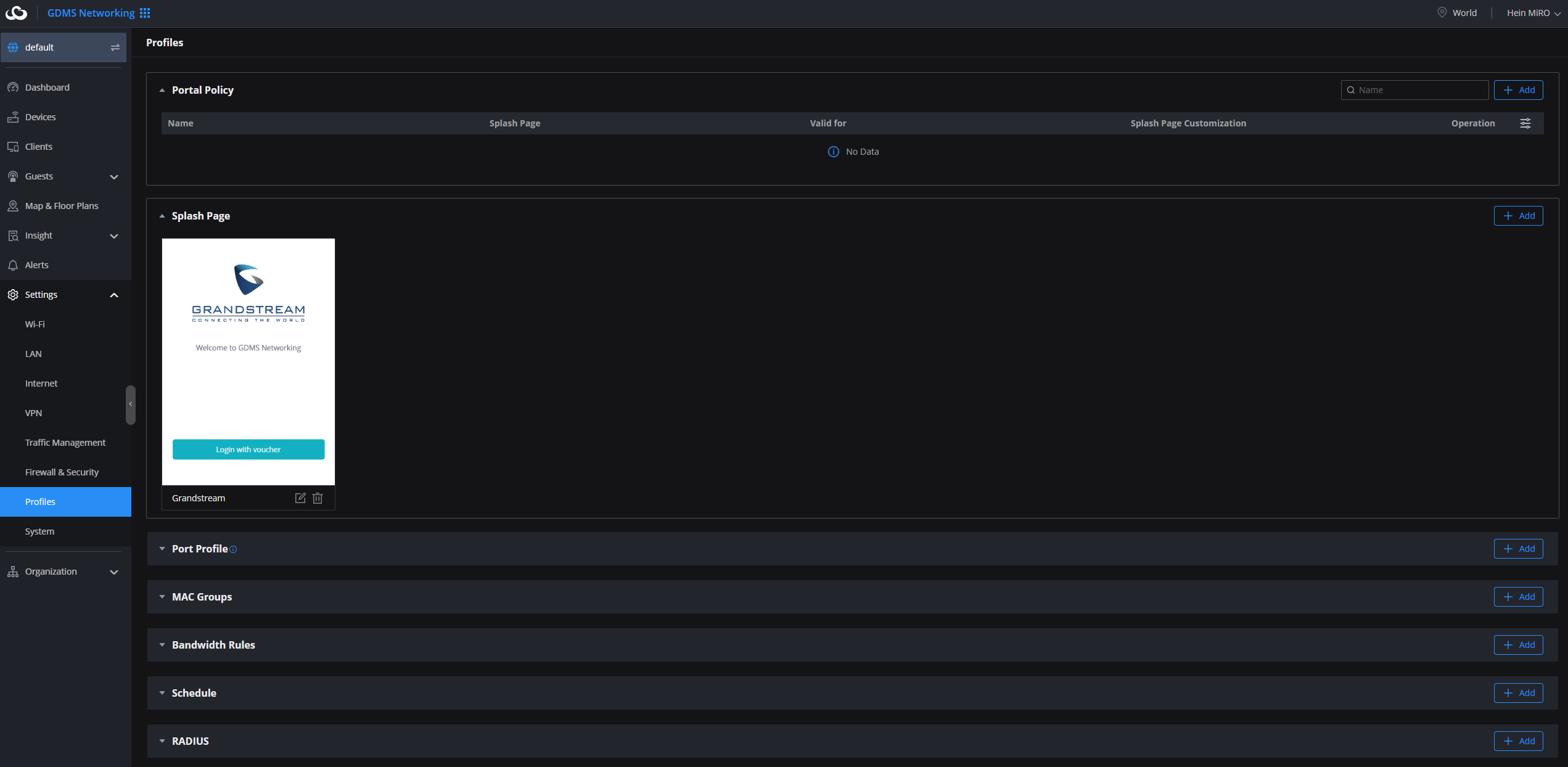Screen dimensions: 1568x767
Task: Click the info icon next to Port Profile
Action: point(233,549)
